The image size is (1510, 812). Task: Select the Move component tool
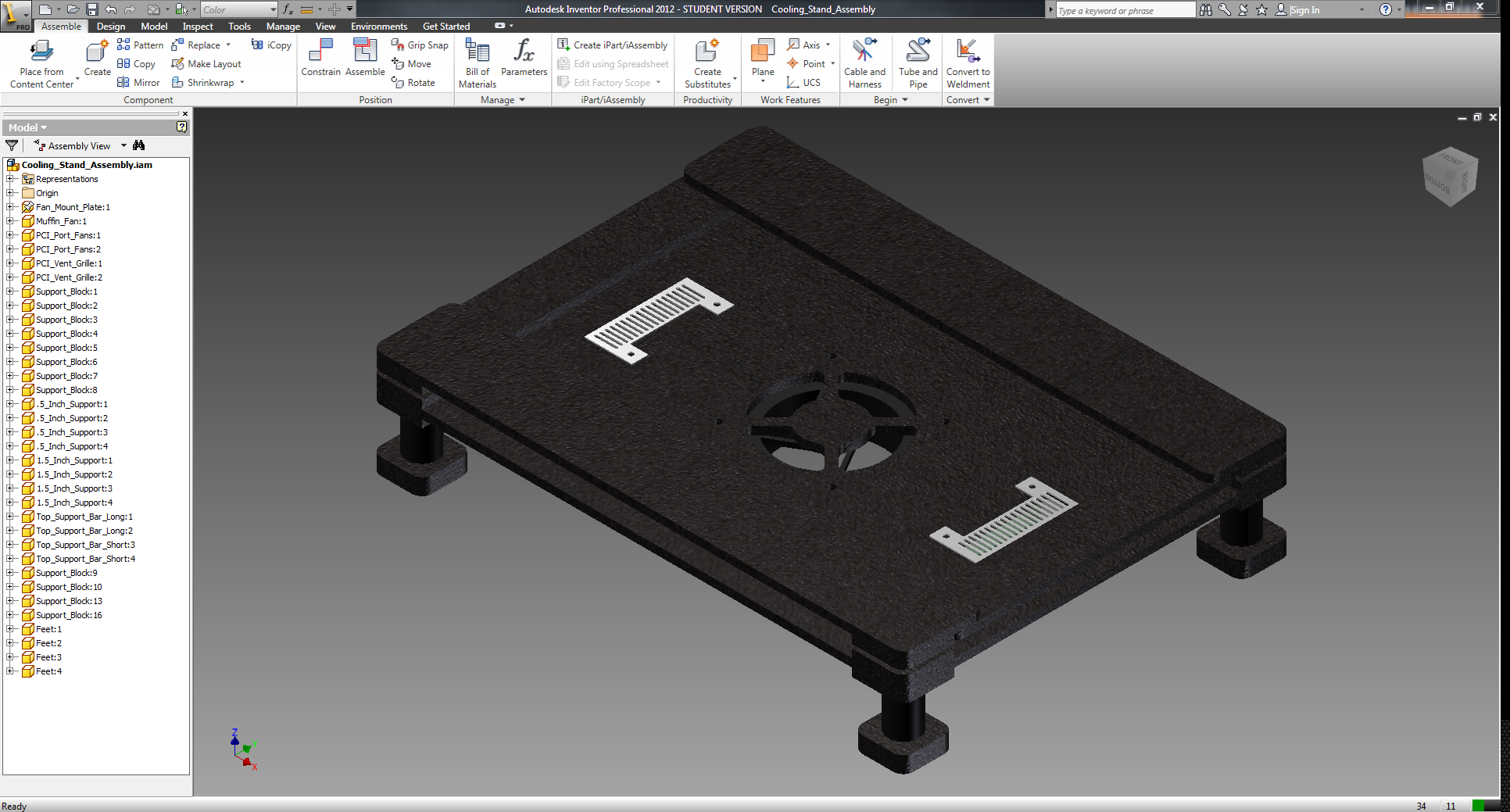411,64
